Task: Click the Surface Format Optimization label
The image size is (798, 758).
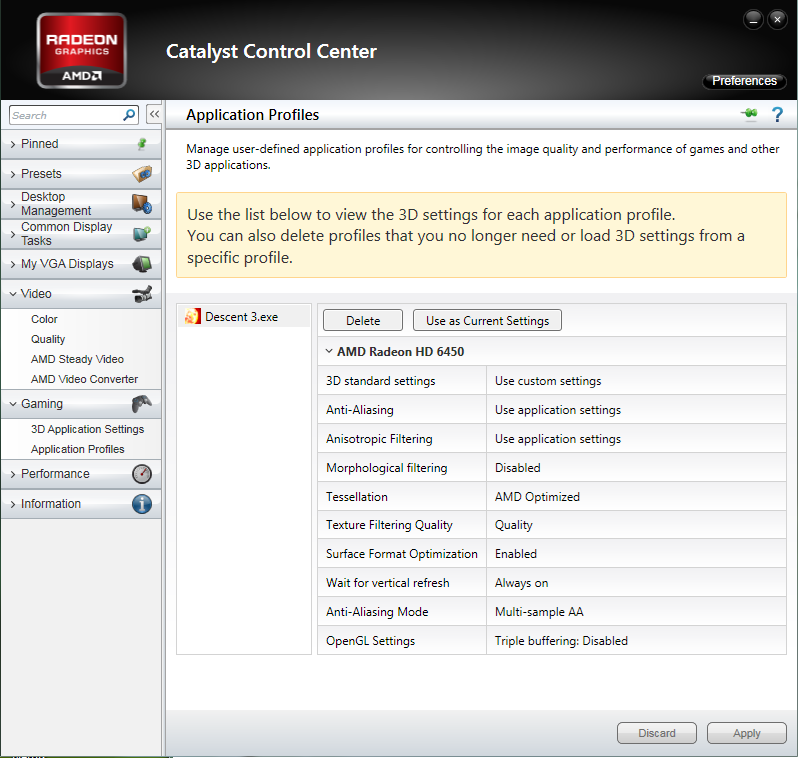Action: click(x=402, y=554)
